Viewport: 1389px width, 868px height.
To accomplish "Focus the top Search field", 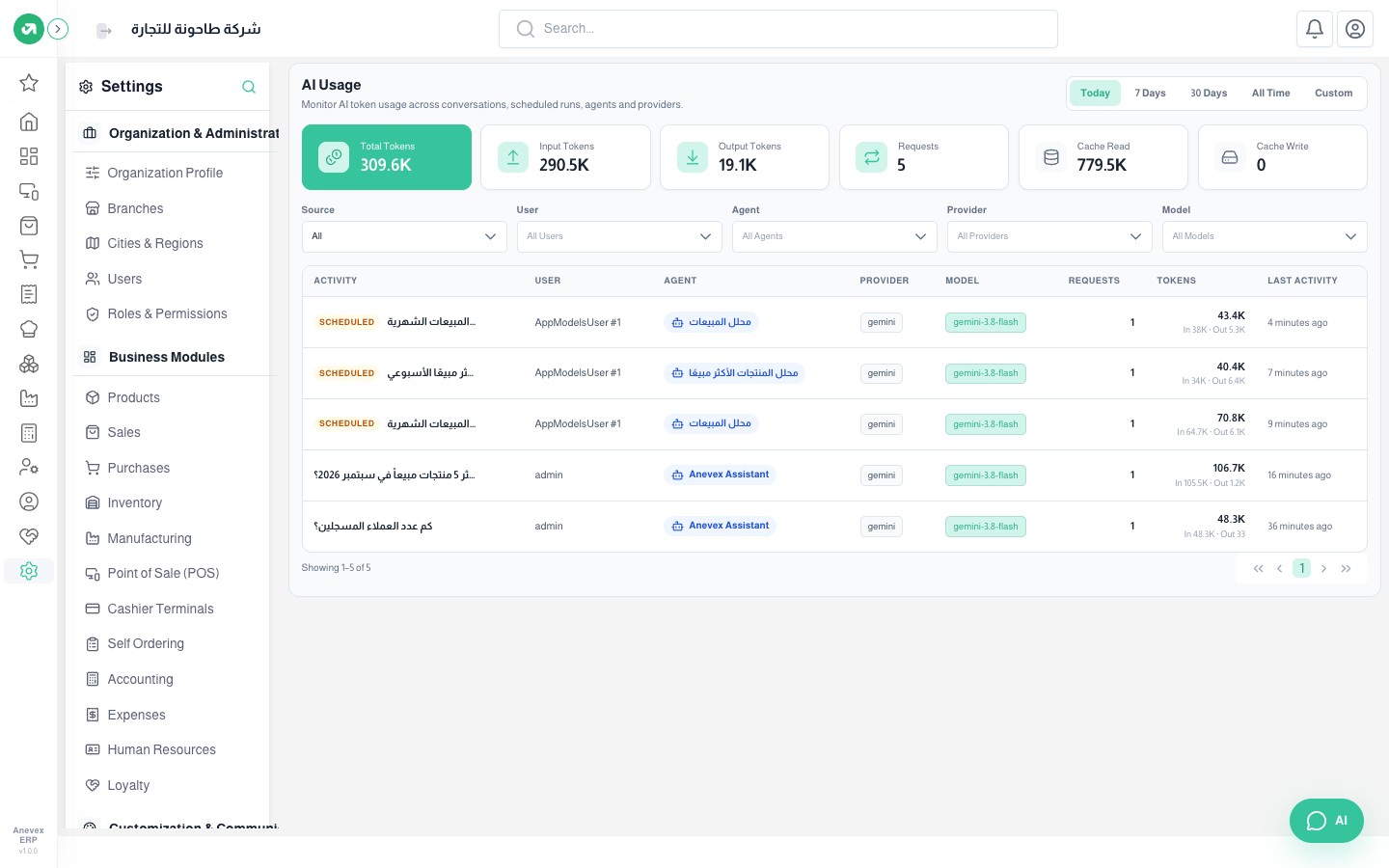I will click(x=778, y=29).
